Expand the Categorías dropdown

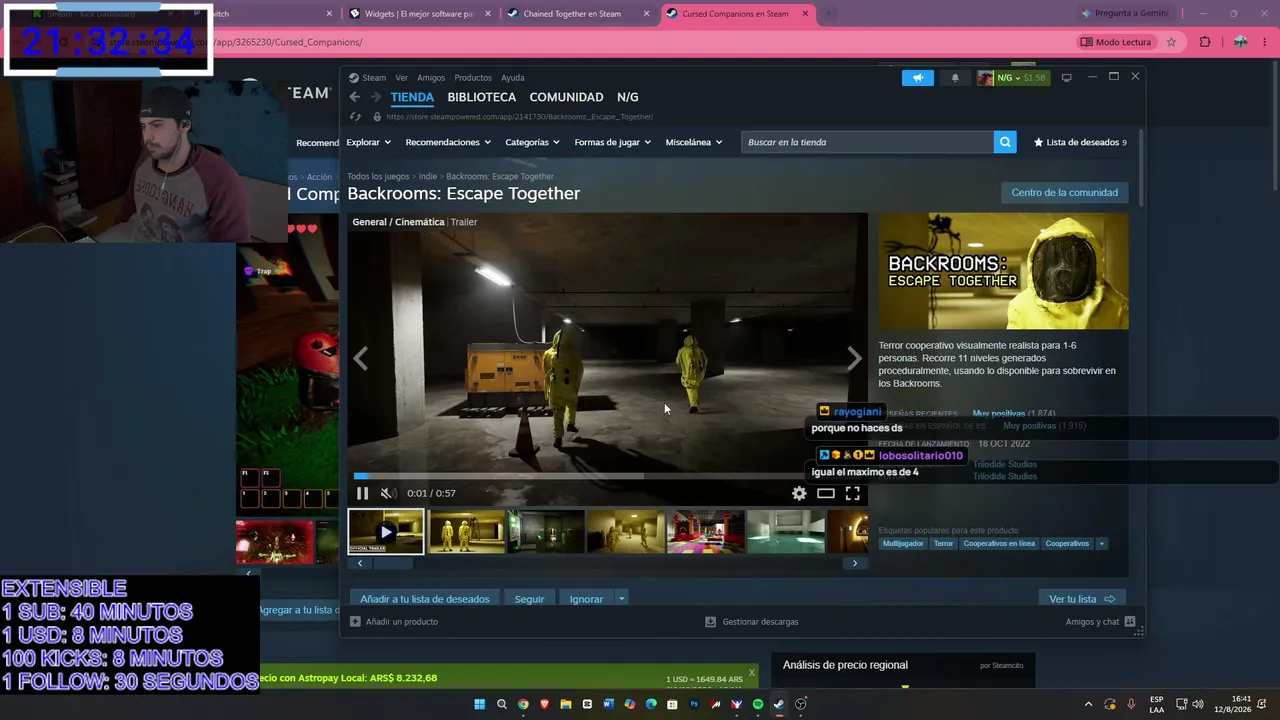[532, 142]
